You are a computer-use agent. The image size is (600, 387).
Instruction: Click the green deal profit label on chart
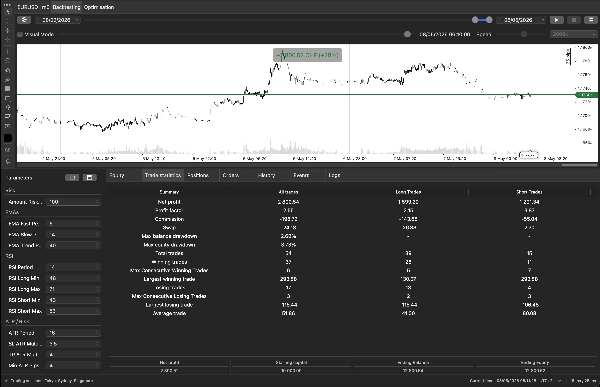click(x=307, y=55)
